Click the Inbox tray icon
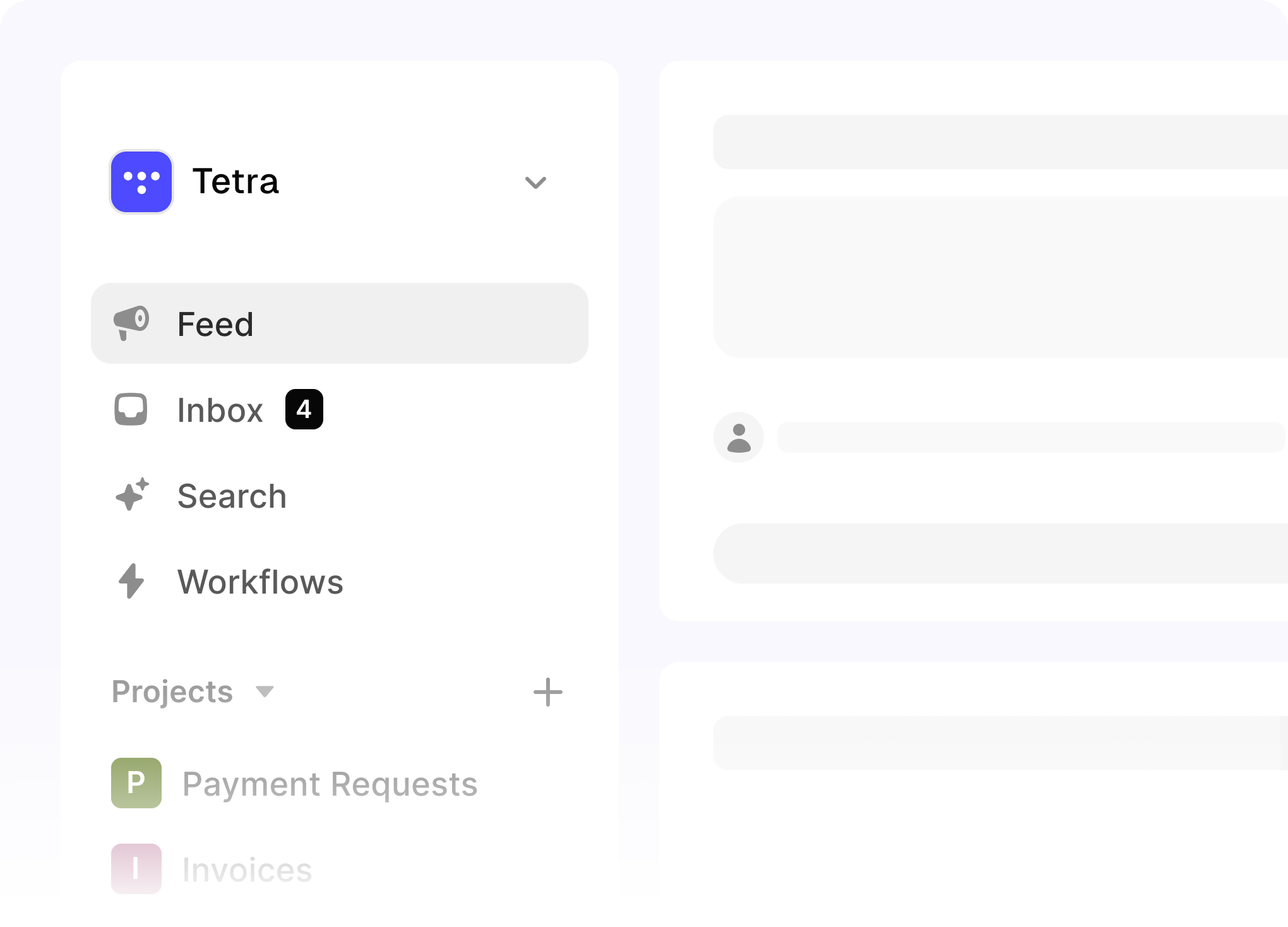This screenshot has width=1288, height=927. (x=131, y=410)
